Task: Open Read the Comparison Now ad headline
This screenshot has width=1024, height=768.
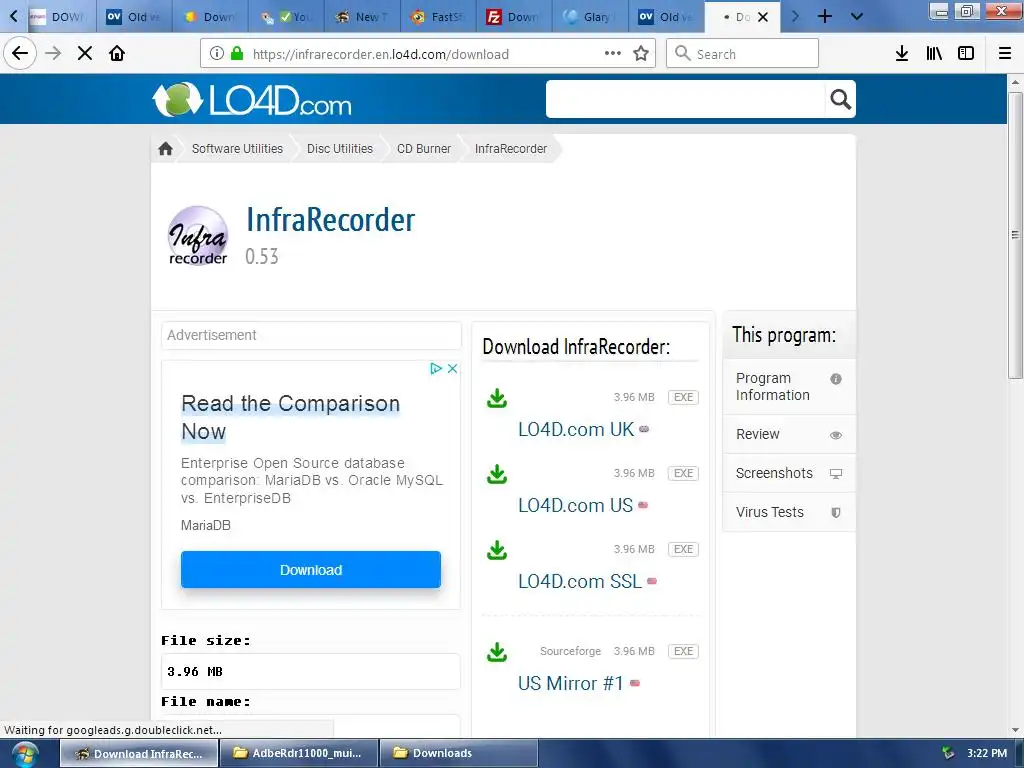Action: tap(291, 417)
